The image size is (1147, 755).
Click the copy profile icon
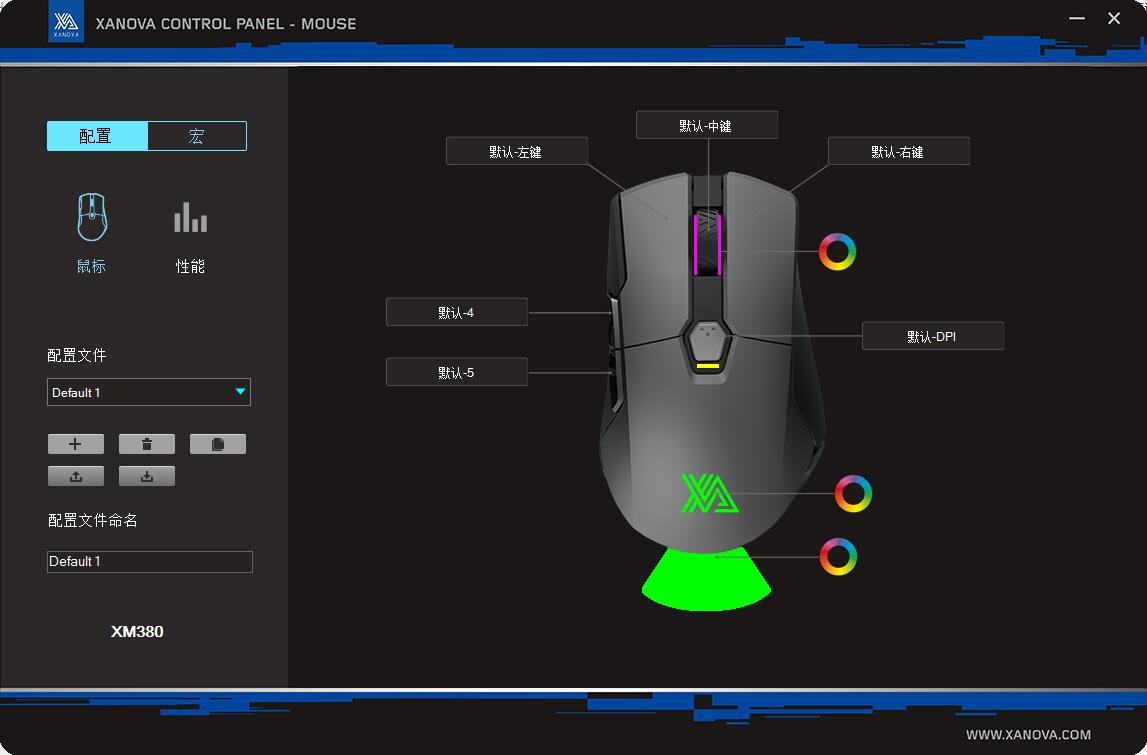click(x=218, y=444)
